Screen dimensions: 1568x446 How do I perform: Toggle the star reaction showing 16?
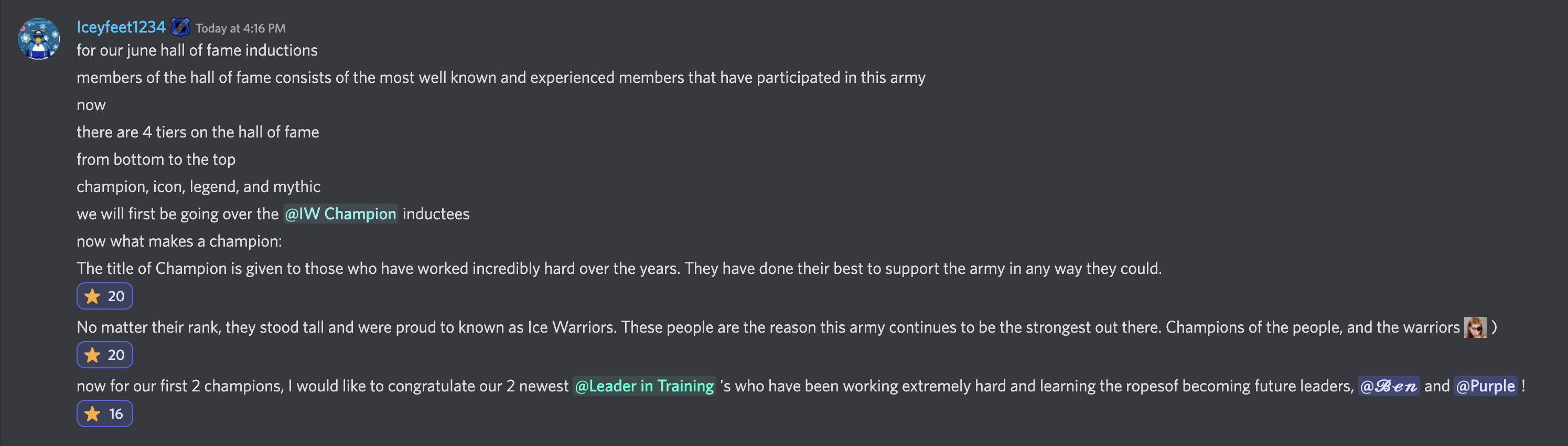point(105,413)
